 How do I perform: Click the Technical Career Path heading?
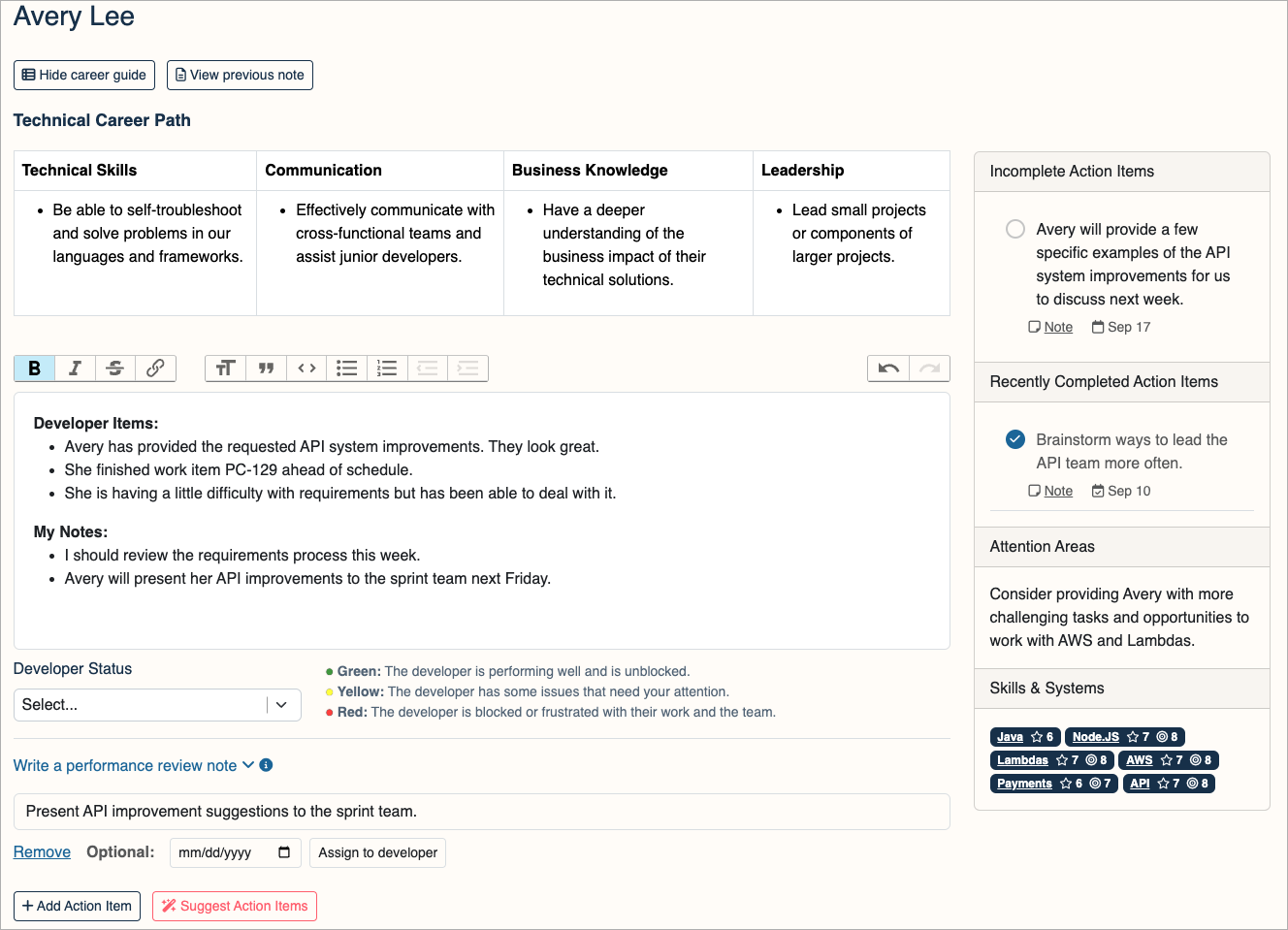102,120
